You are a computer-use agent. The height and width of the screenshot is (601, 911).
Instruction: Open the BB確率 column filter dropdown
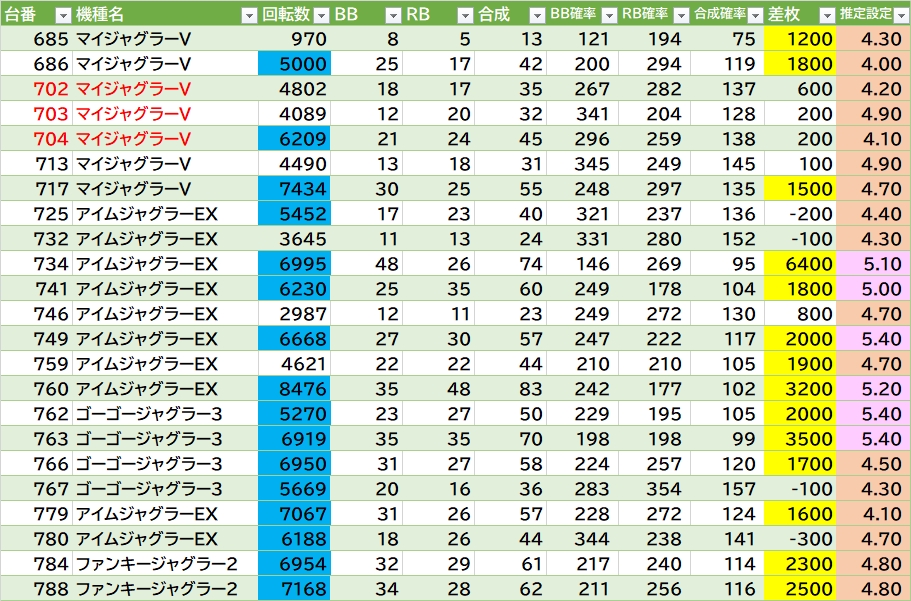coord(609,15)
